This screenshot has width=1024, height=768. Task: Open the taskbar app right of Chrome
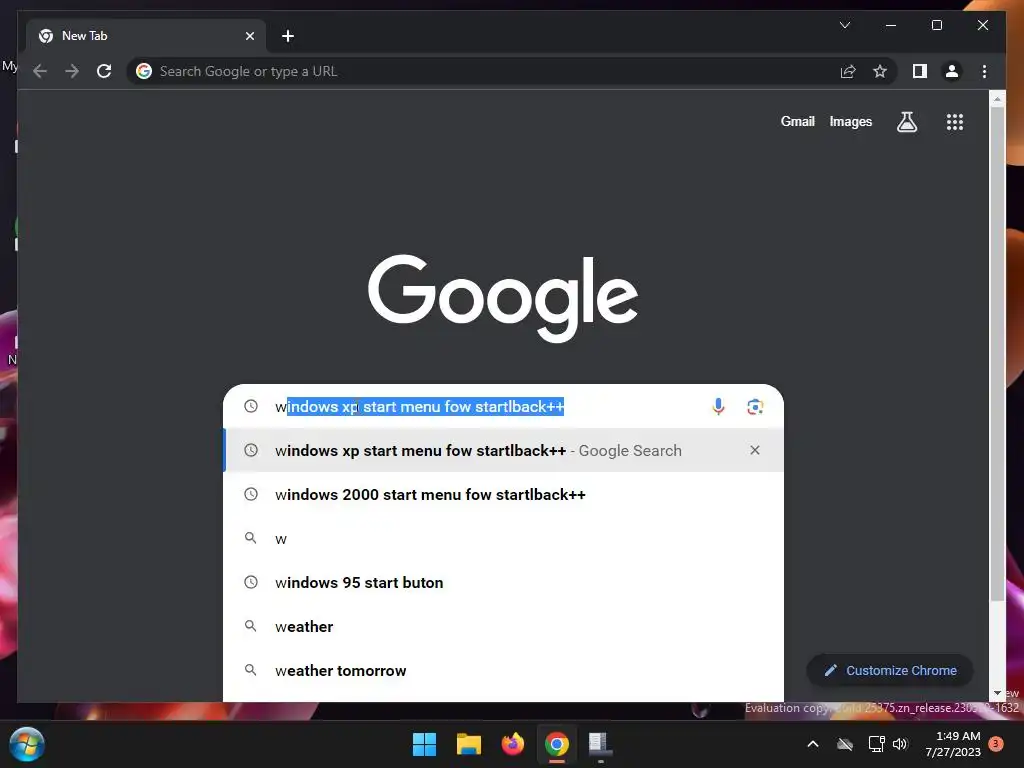[600, 744]
